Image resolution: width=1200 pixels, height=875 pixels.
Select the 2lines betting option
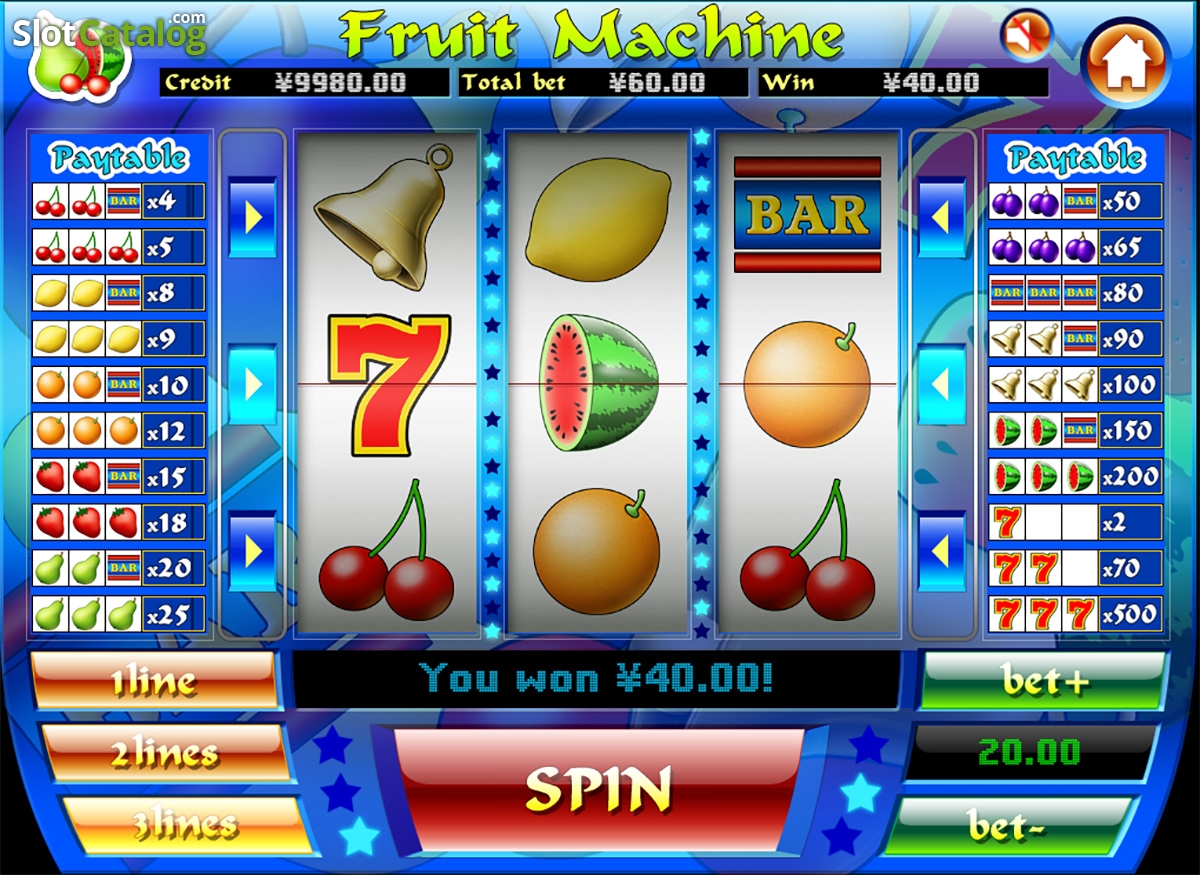click(167, 753)
